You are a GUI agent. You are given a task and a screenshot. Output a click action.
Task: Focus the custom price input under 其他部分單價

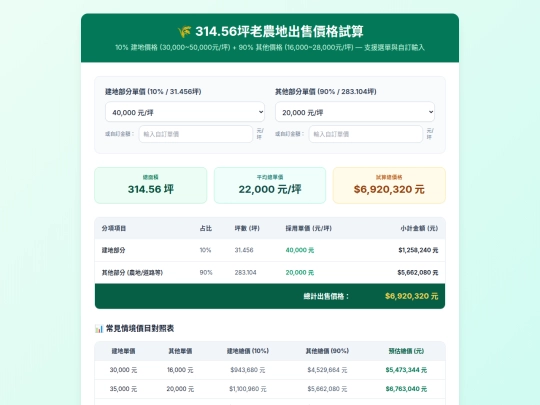365,134
